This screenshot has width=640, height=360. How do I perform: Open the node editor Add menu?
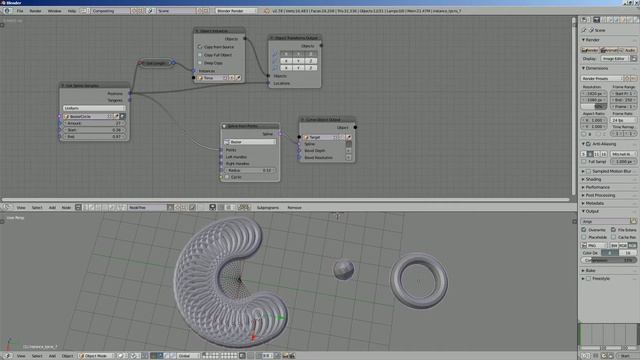point(52,208)
